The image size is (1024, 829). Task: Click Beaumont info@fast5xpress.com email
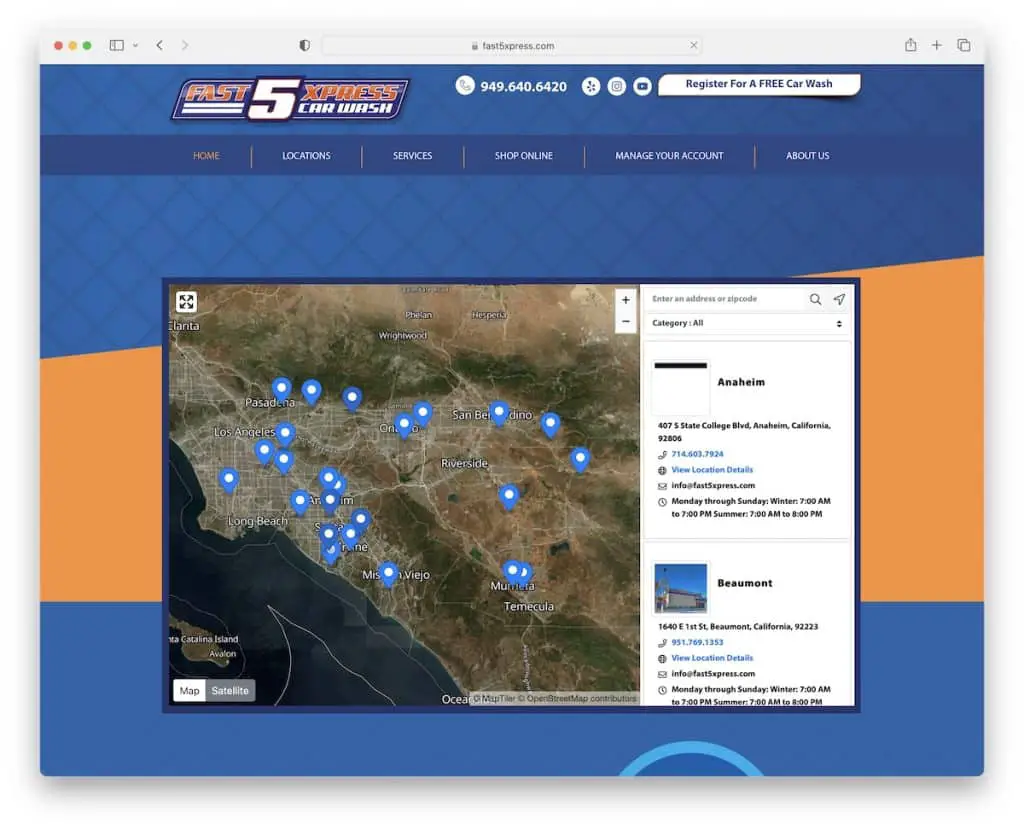click(x=713, y=674)
